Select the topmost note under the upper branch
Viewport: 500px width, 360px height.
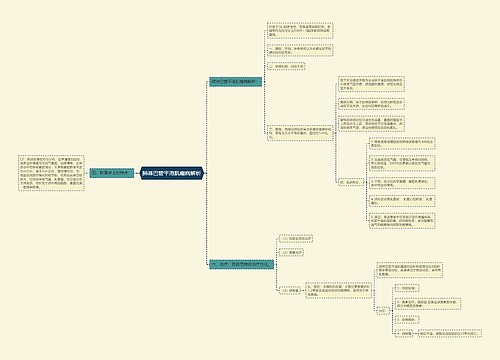point(300,31)
